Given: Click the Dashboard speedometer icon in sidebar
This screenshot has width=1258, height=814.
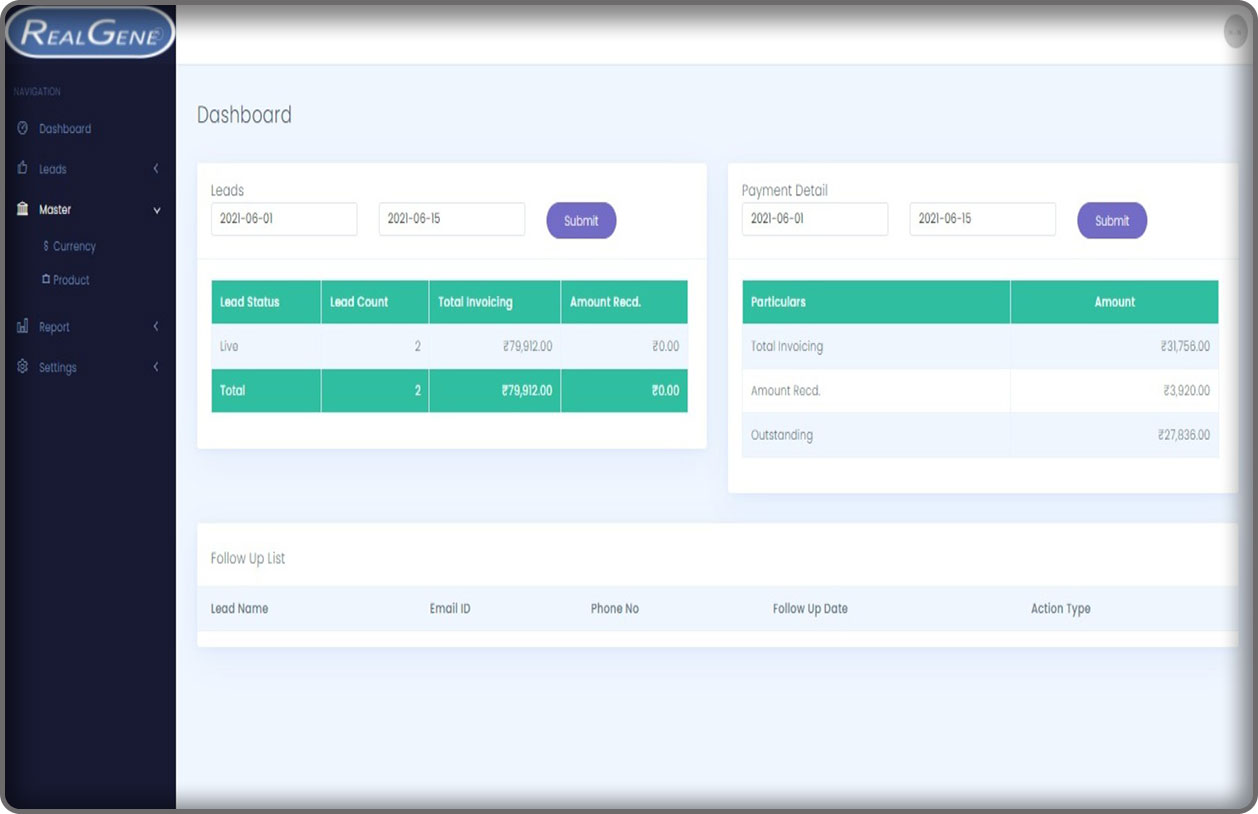Looking at the screenshot, I should click(x=23, y=129).
